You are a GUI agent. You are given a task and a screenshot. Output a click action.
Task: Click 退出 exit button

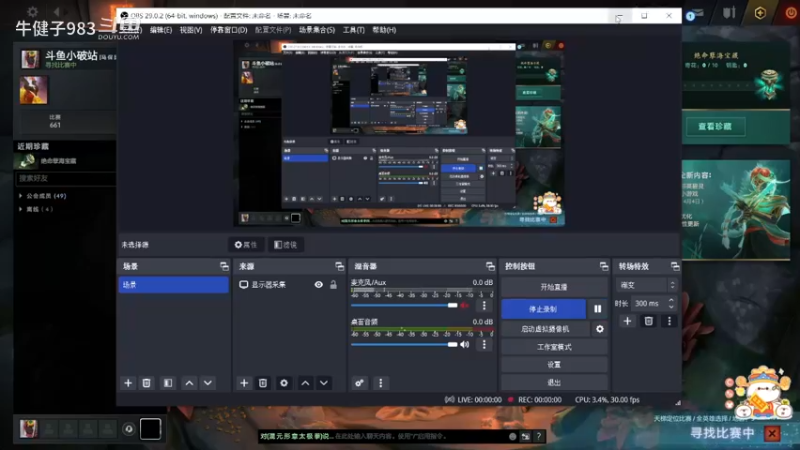pyautogui.click(x=554, y=382)
